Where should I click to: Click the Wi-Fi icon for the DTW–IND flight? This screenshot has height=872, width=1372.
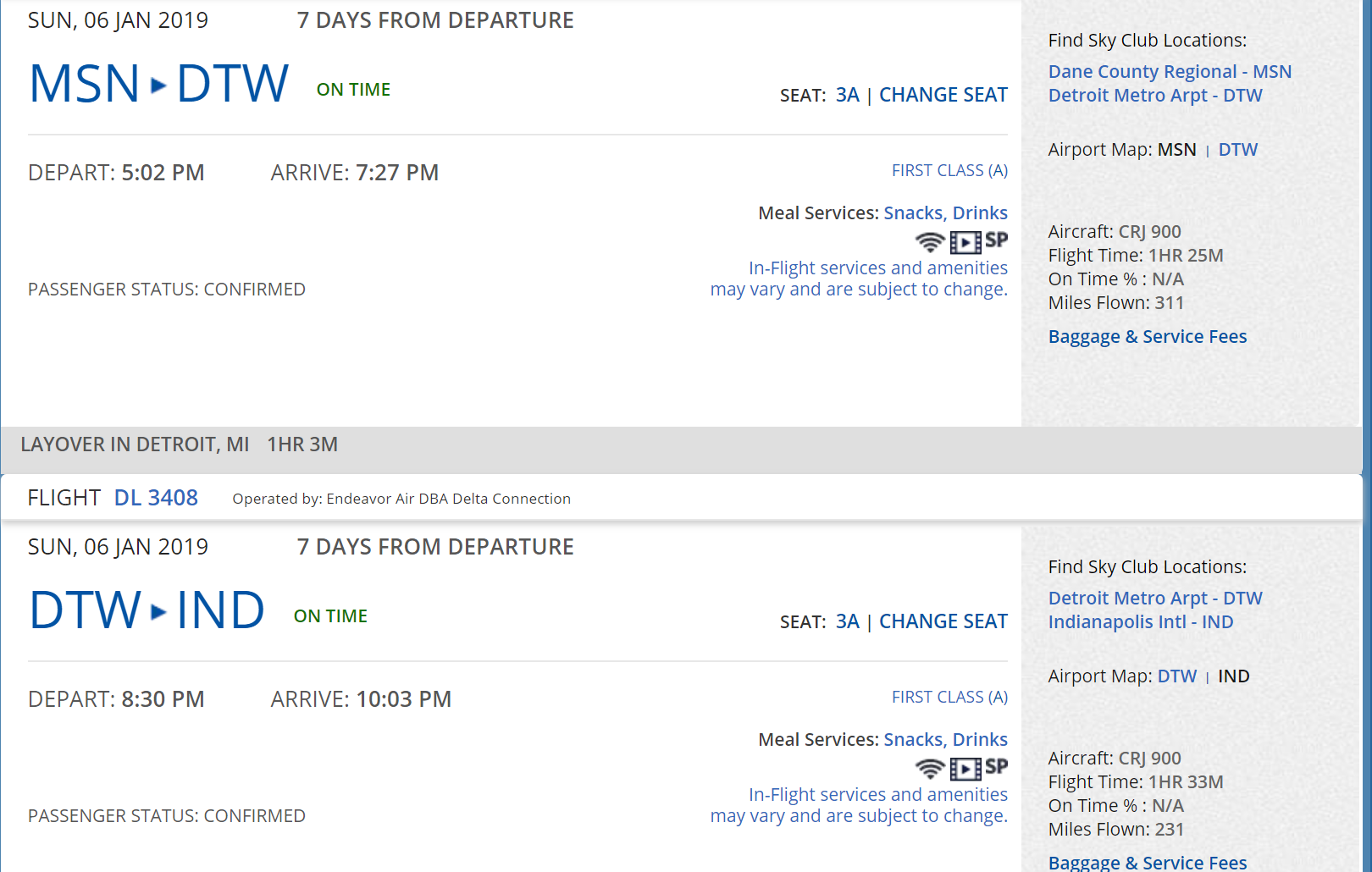[930, 769]
